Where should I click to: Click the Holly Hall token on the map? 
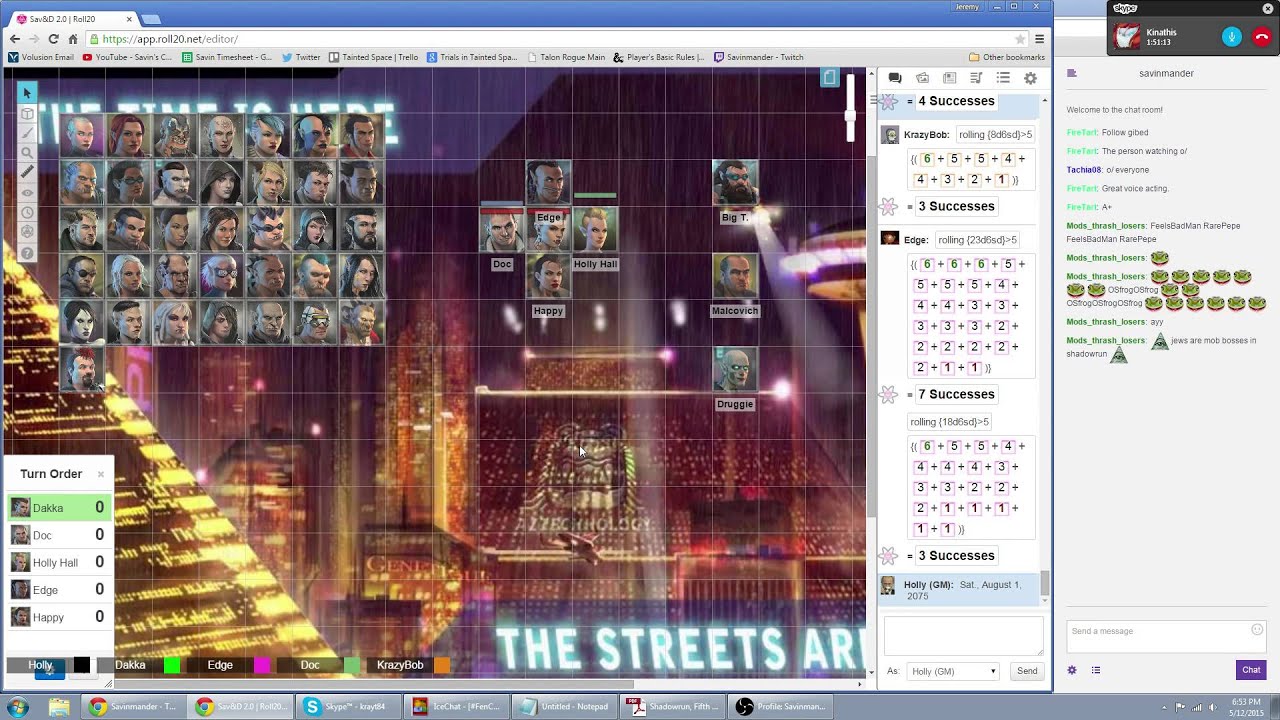click(x=595, y=231)
